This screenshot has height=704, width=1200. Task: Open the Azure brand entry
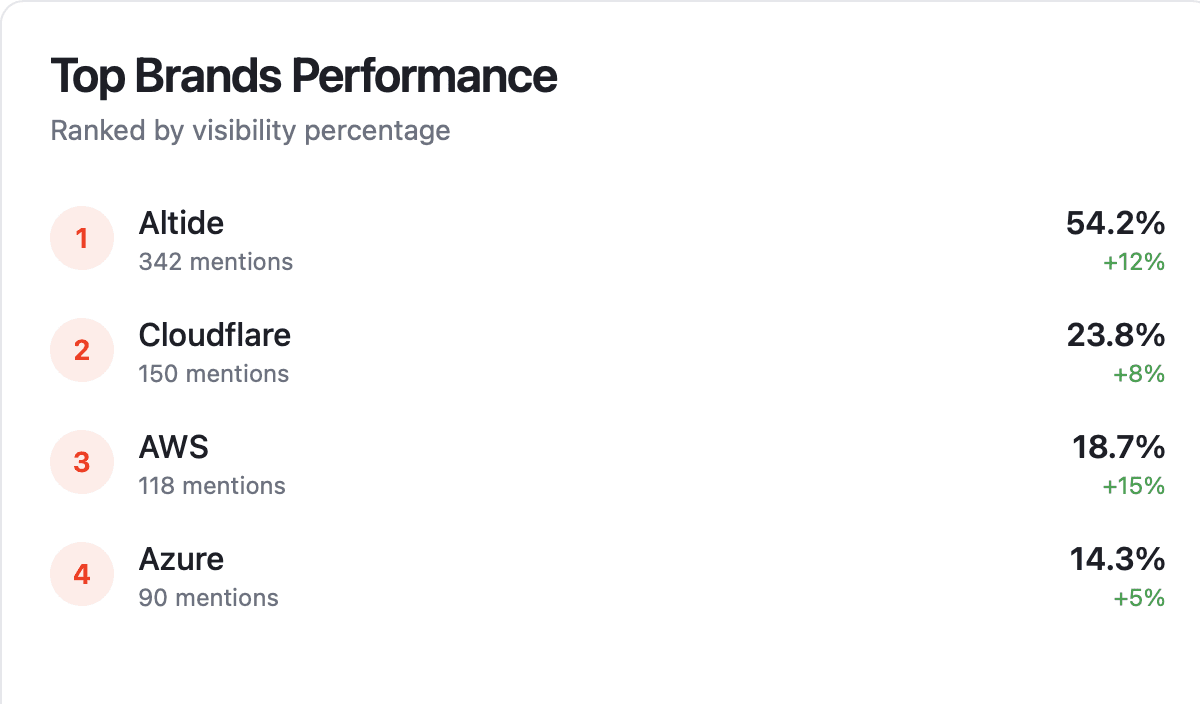181,559
